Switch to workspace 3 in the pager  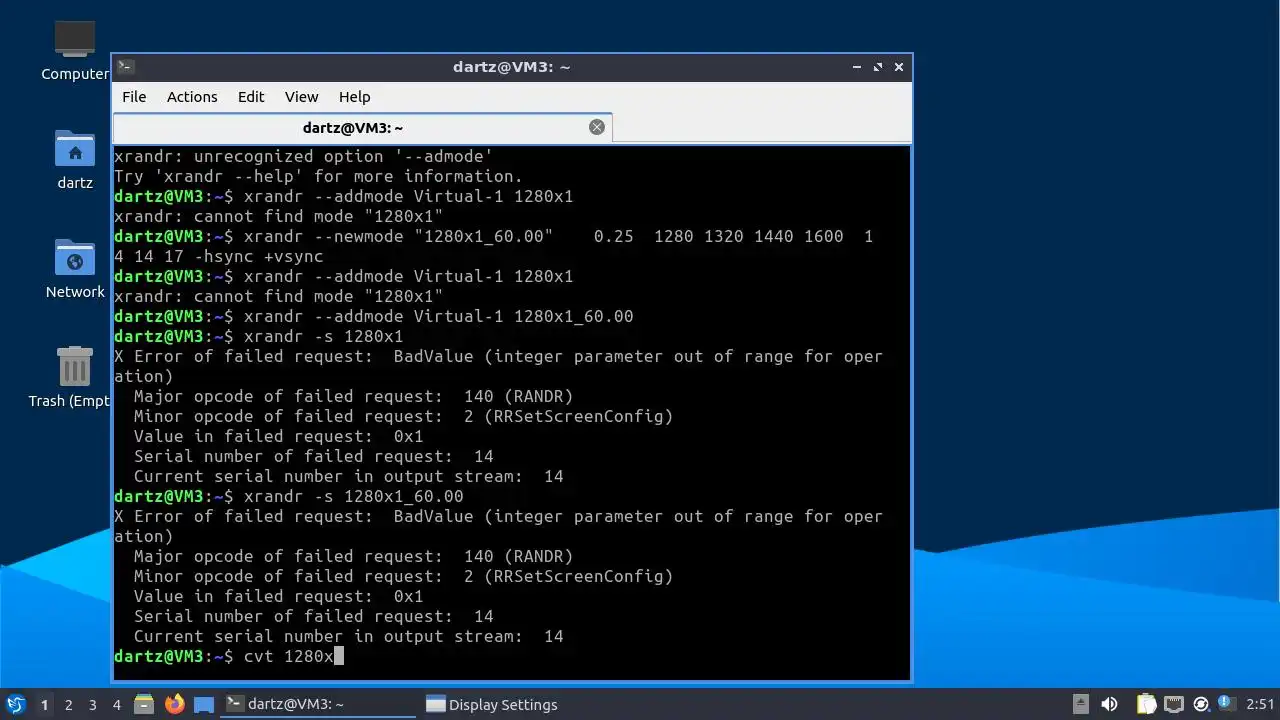(x=92, y=704)
